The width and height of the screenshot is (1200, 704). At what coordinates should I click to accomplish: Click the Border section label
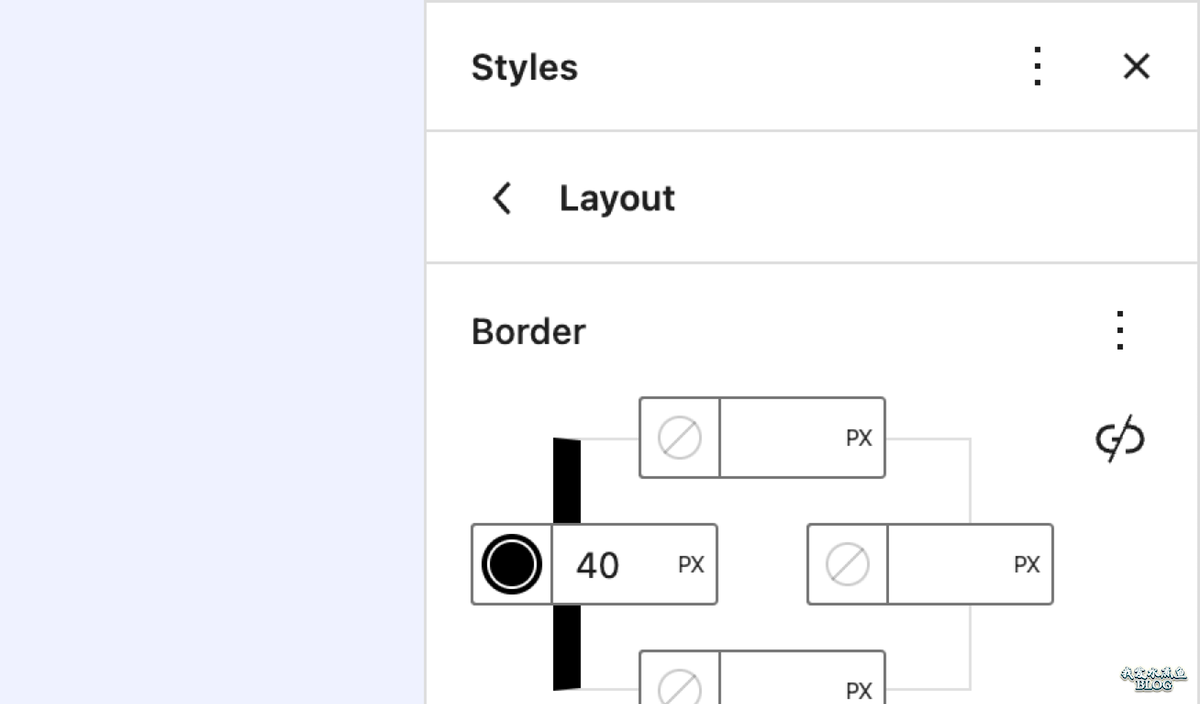click(x=528, y=331)
